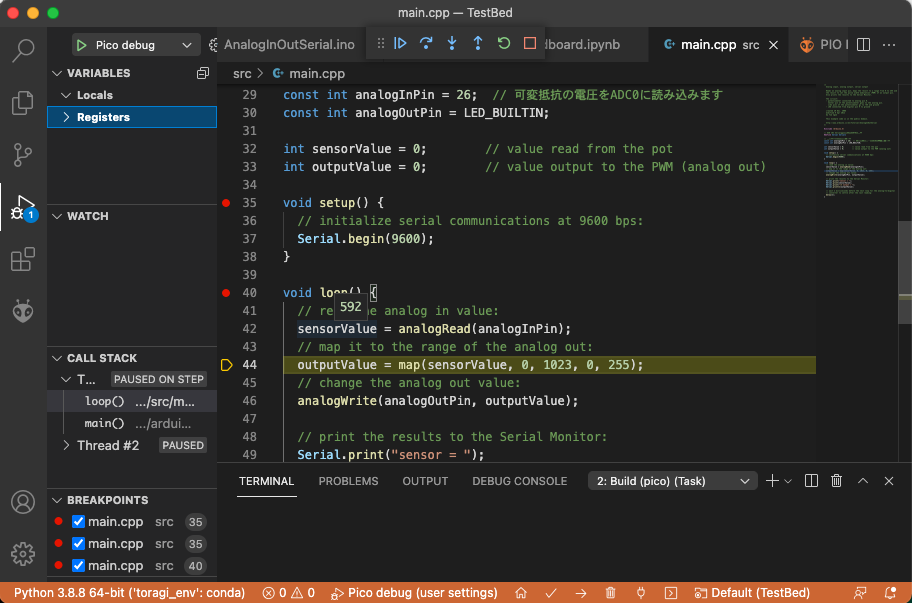Click Continue in the debug toolbar
This screenshot has height=603, width=912.
click(x=400, y=44)
